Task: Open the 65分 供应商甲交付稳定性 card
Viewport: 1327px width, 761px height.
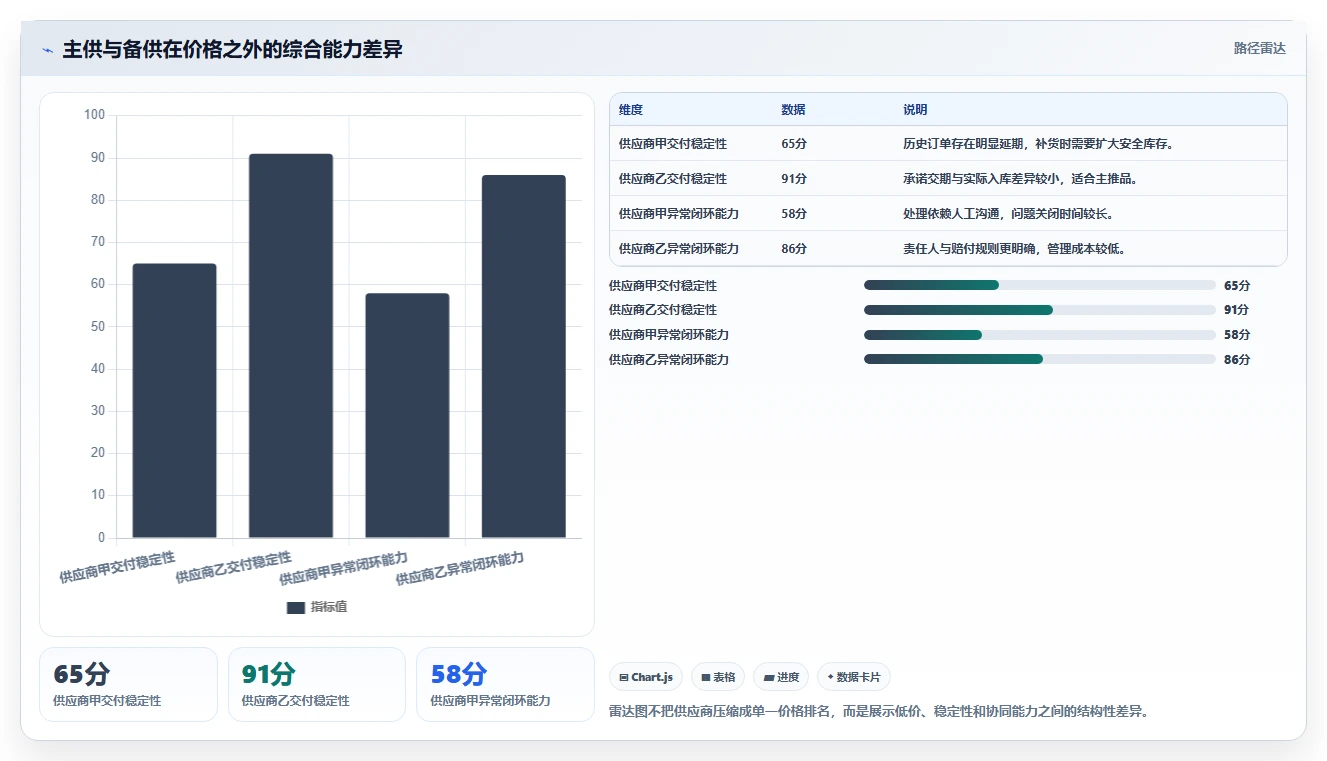Action: (x=128, y=684)
